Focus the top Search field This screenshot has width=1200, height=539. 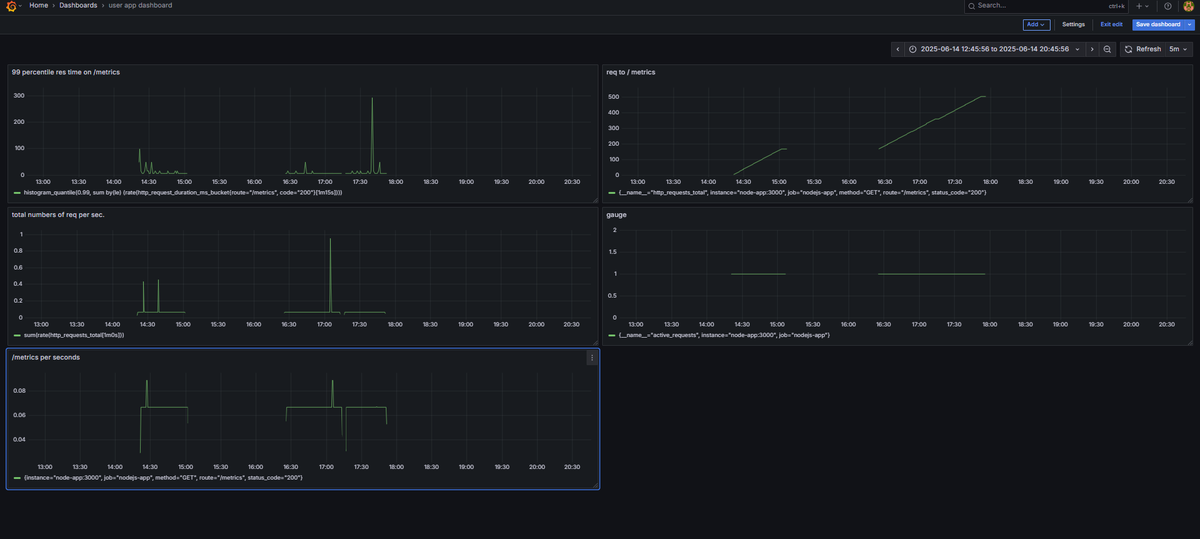coord(1046,6)
